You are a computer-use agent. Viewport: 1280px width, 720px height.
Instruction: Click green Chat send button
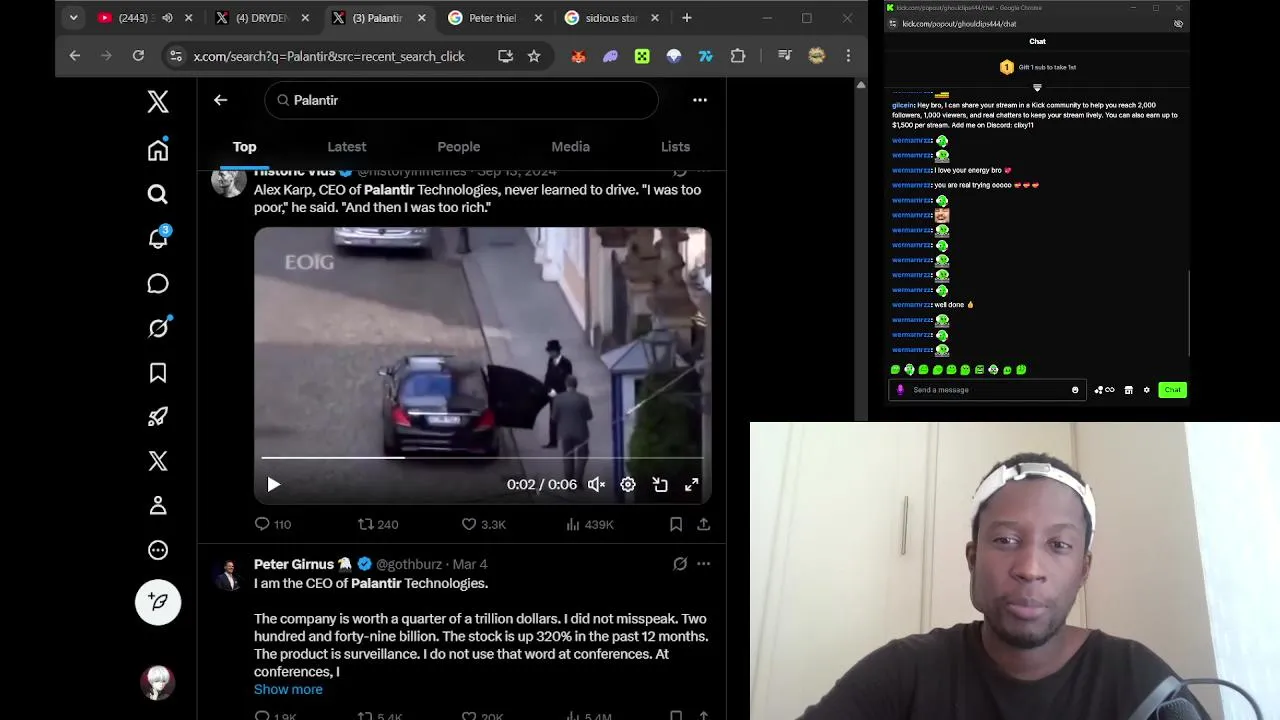tap(1172, 390)
